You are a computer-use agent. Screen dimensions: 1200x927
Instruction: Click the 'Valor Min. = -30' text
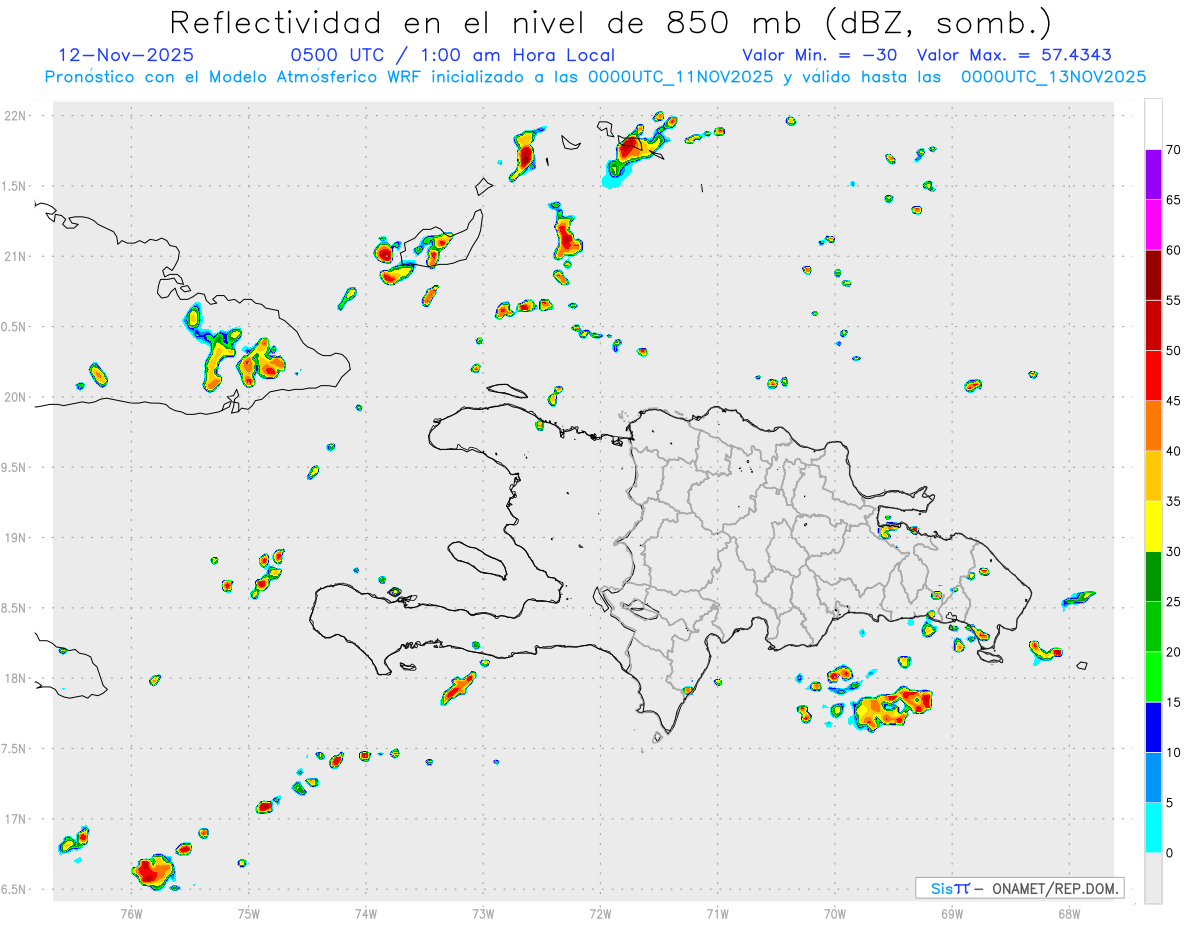[822, 55]
